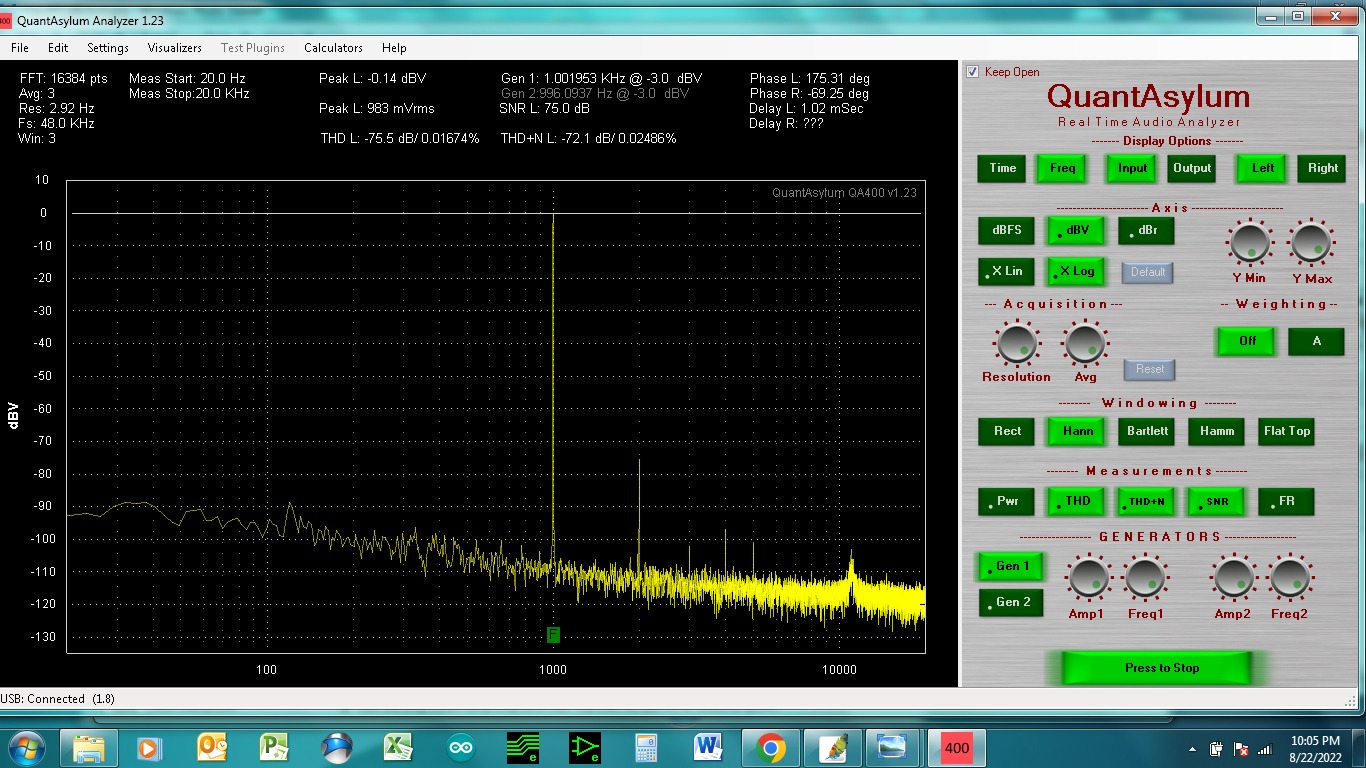Toggle the SNR measurement
1366x768 pixels.
click(1216, 501)
